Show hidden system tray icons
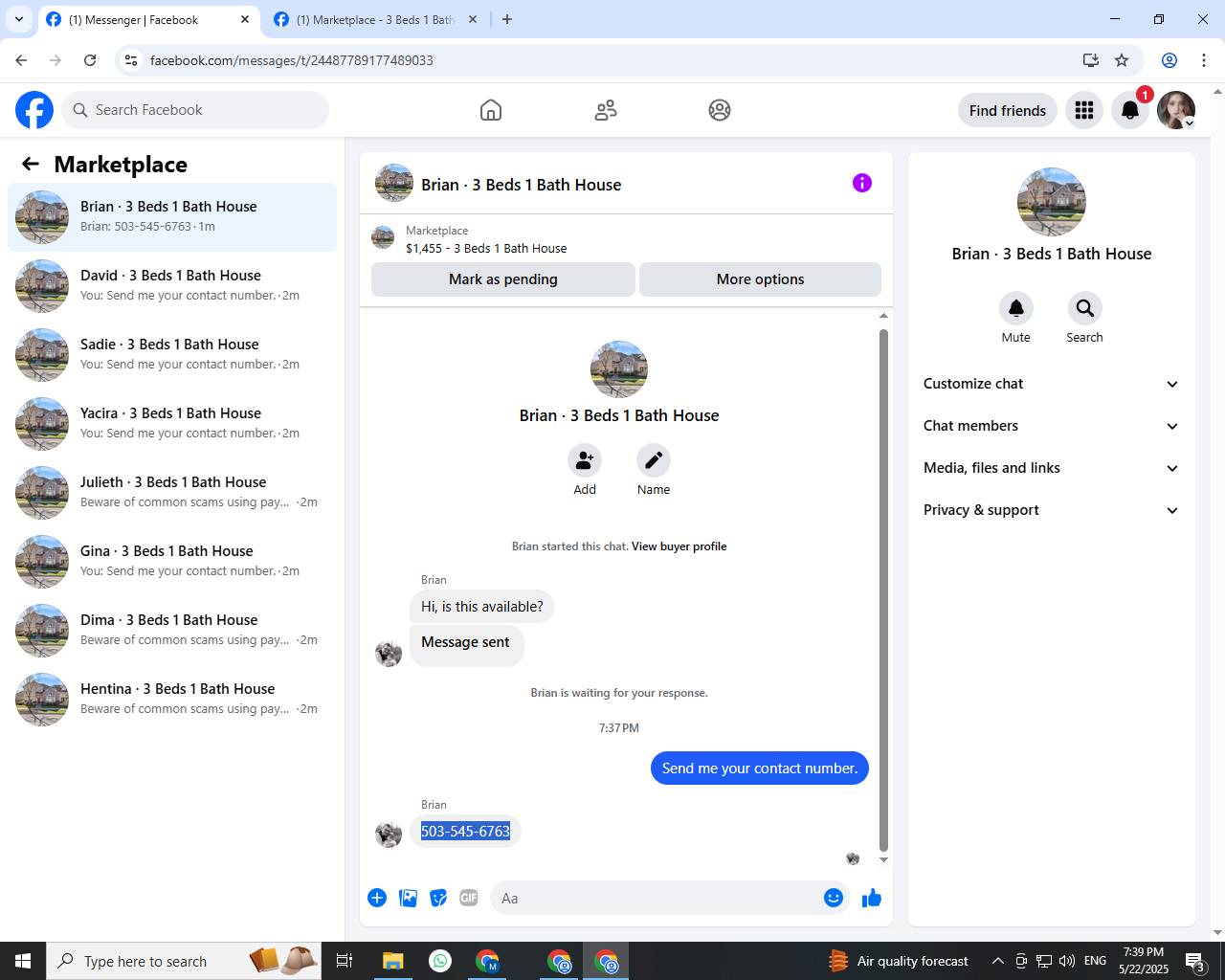 coord(997,961)
